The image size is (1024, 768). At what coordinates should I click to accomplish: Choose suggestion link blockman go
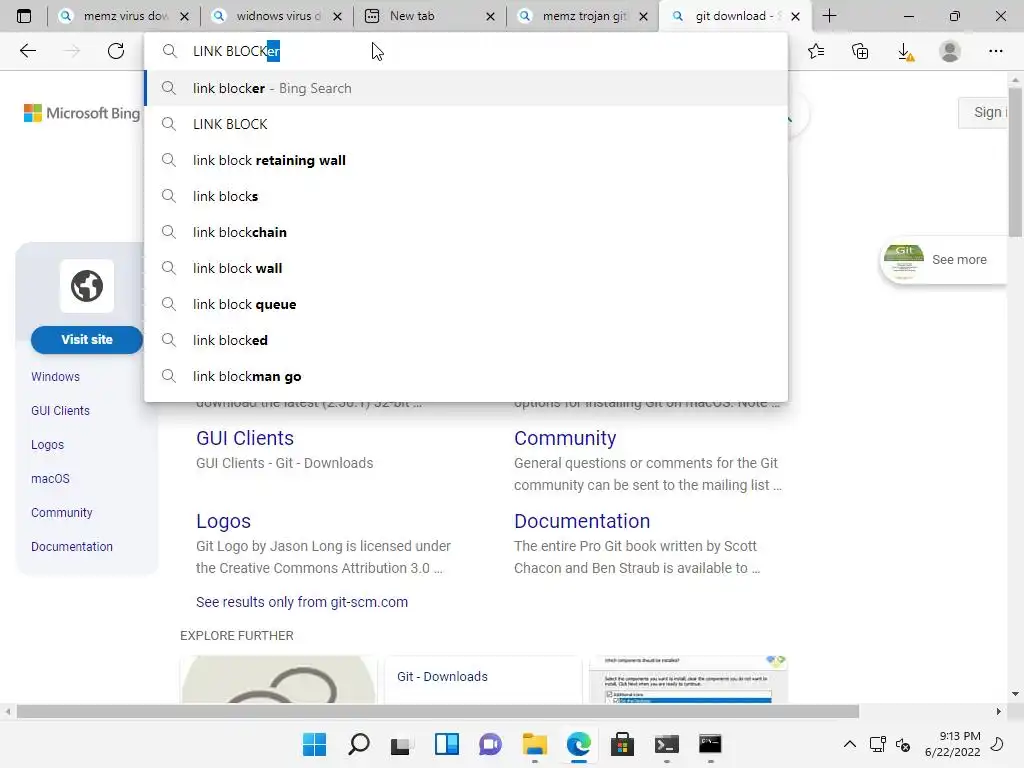click(466, 376)
